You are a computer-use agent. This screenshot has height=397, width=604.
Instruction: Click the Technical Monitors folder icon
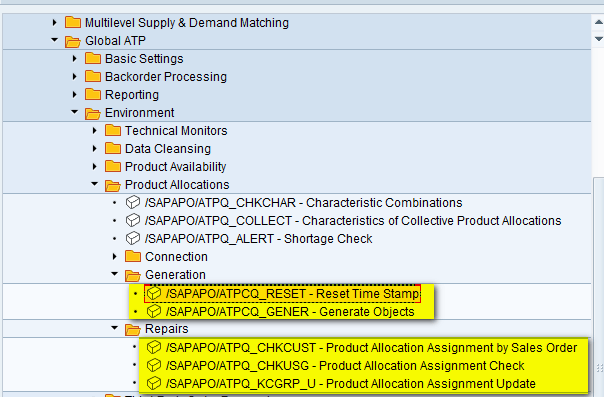pos(113,130)
